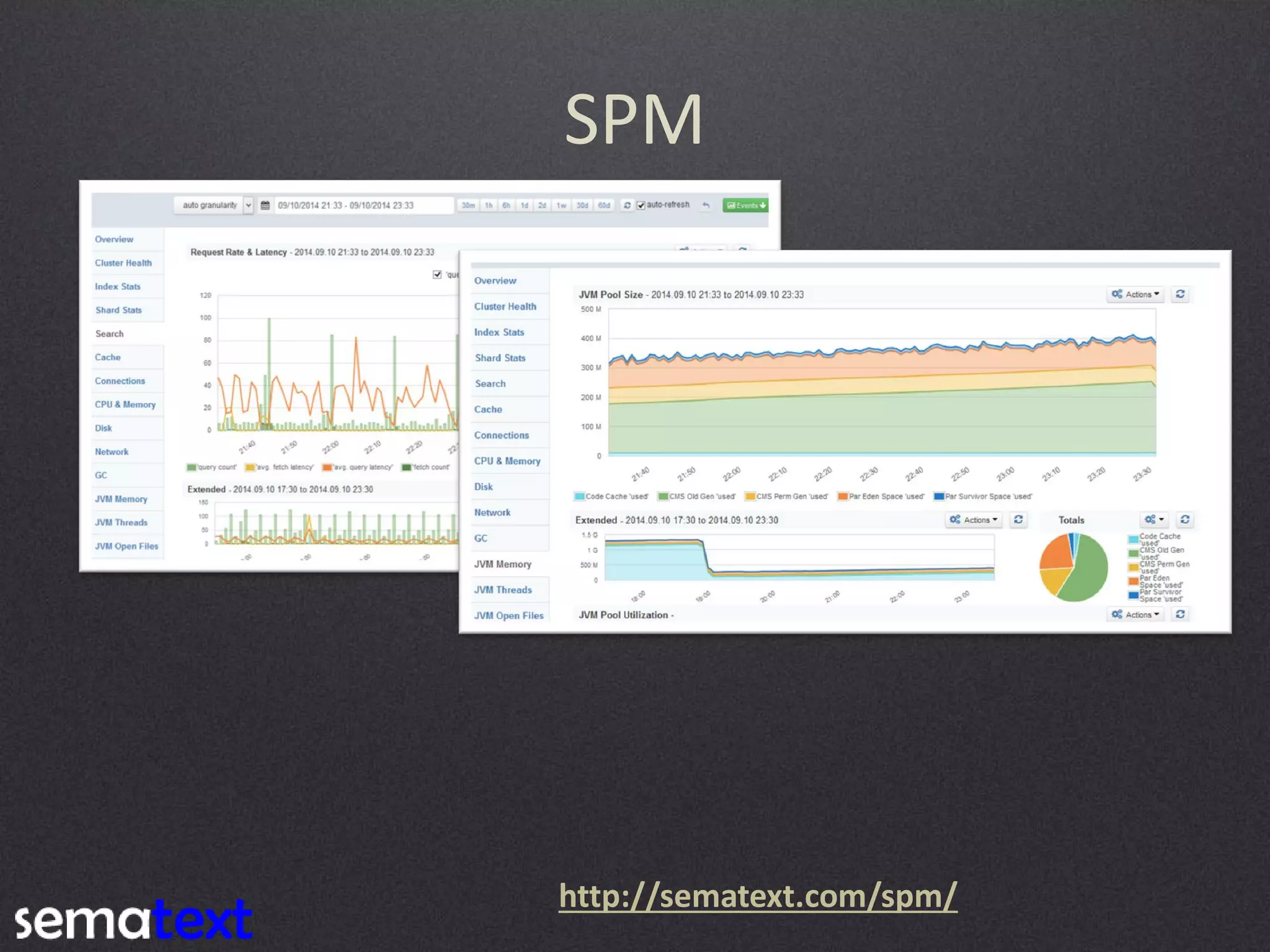Image resolution: width=1270 pixels, height=952 pixels.
Task: Open the sematext.com/spm link
Action: pos(758,896)
